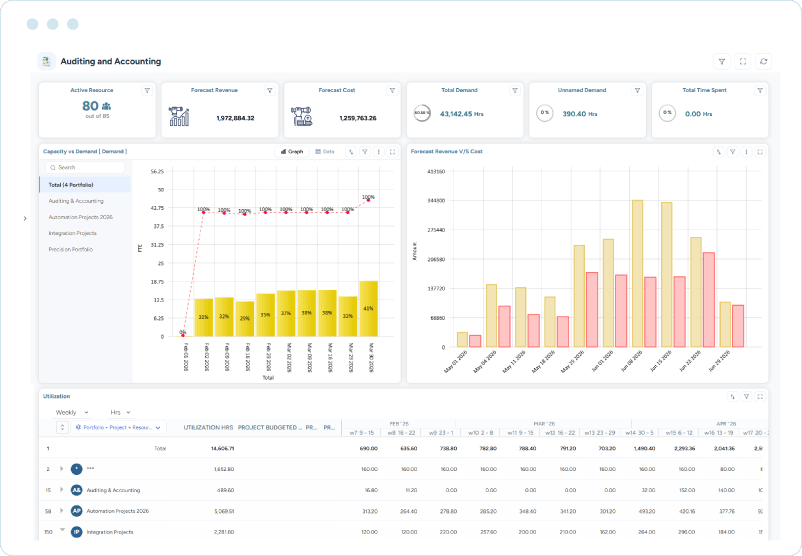Filter the Active Resource card
The height and width of the screenshot is (556, 802).
[x=147, y=91]
